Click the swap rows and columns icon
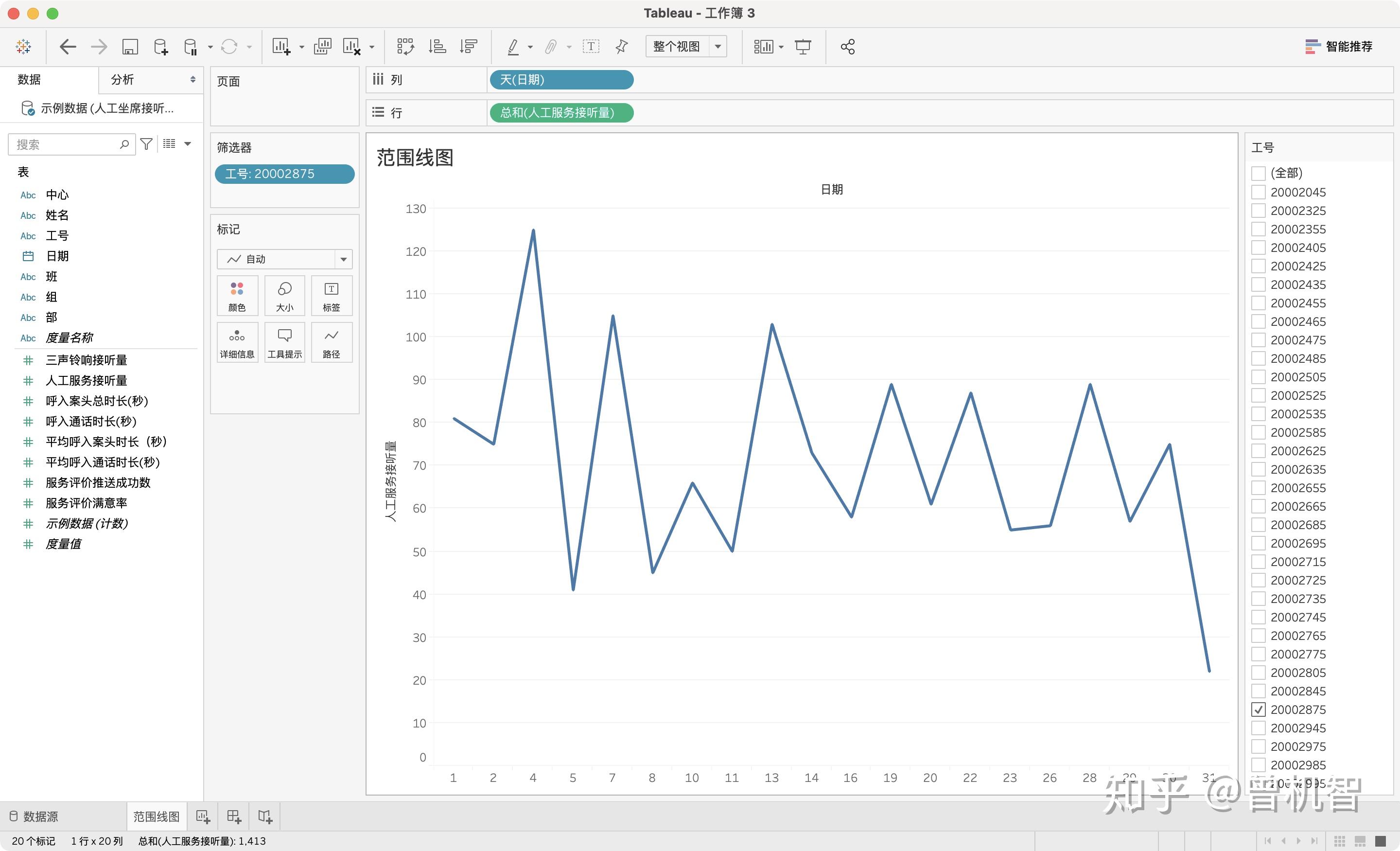Screen dimensions: 1400x851 [405, 47]
